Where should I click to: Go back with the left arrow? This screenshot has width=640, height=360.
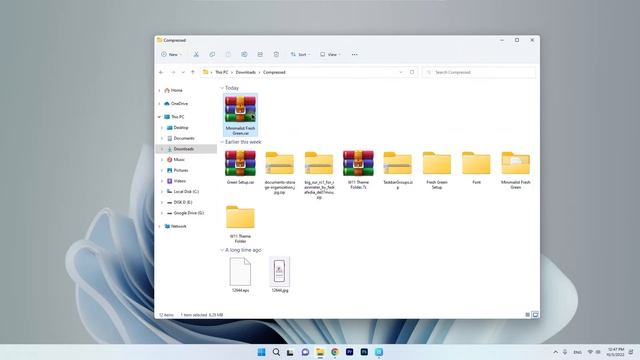pyautogui.click(x=161, y=72)
